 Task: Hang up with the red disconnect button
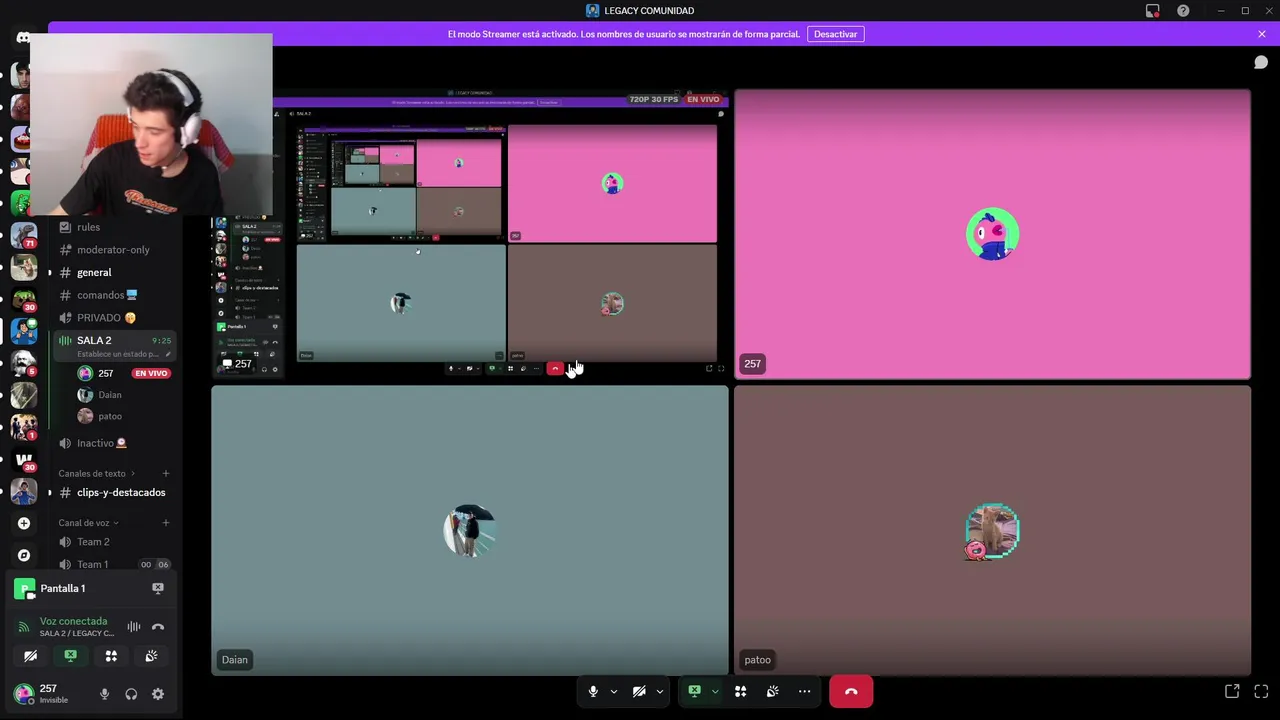pyautogui.click(x=851, y=691)
